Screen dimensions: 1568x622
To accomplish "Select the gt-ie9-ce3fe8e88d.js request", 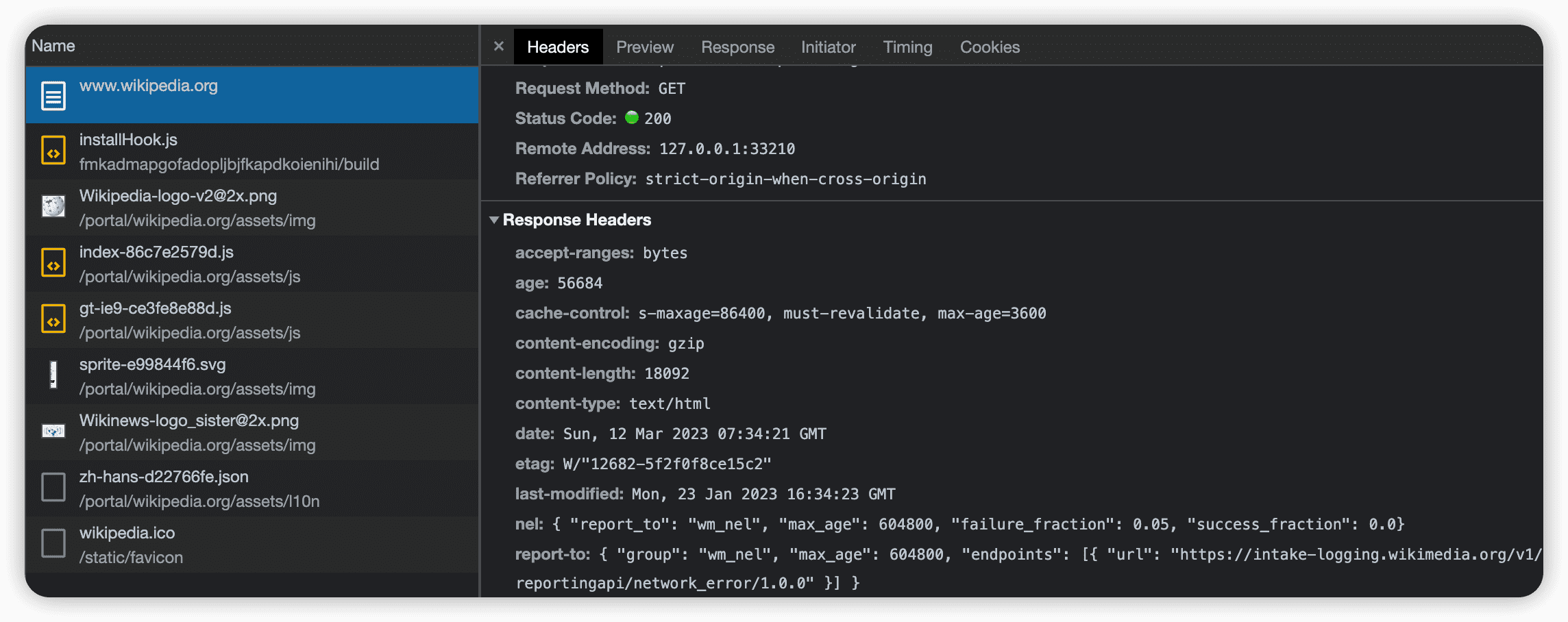I will [x=252, y=320].
